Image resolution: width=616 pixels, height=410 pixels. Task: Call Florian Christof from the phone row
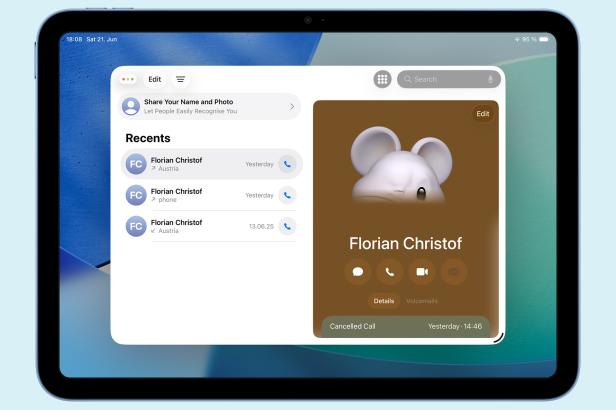[x=287, y=195]
